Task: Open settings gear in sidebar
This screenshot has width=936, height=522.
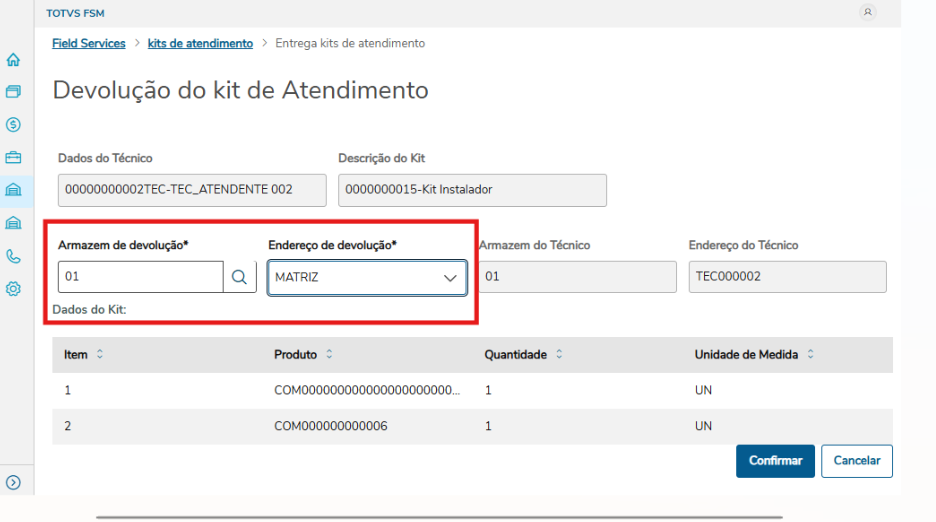Action: [13, 289]
